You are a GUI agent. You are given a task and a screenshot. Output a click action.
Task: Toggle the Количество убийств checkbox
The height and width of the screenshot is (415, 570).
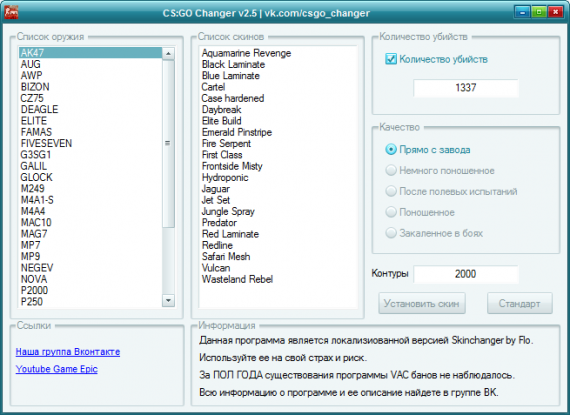391,59
